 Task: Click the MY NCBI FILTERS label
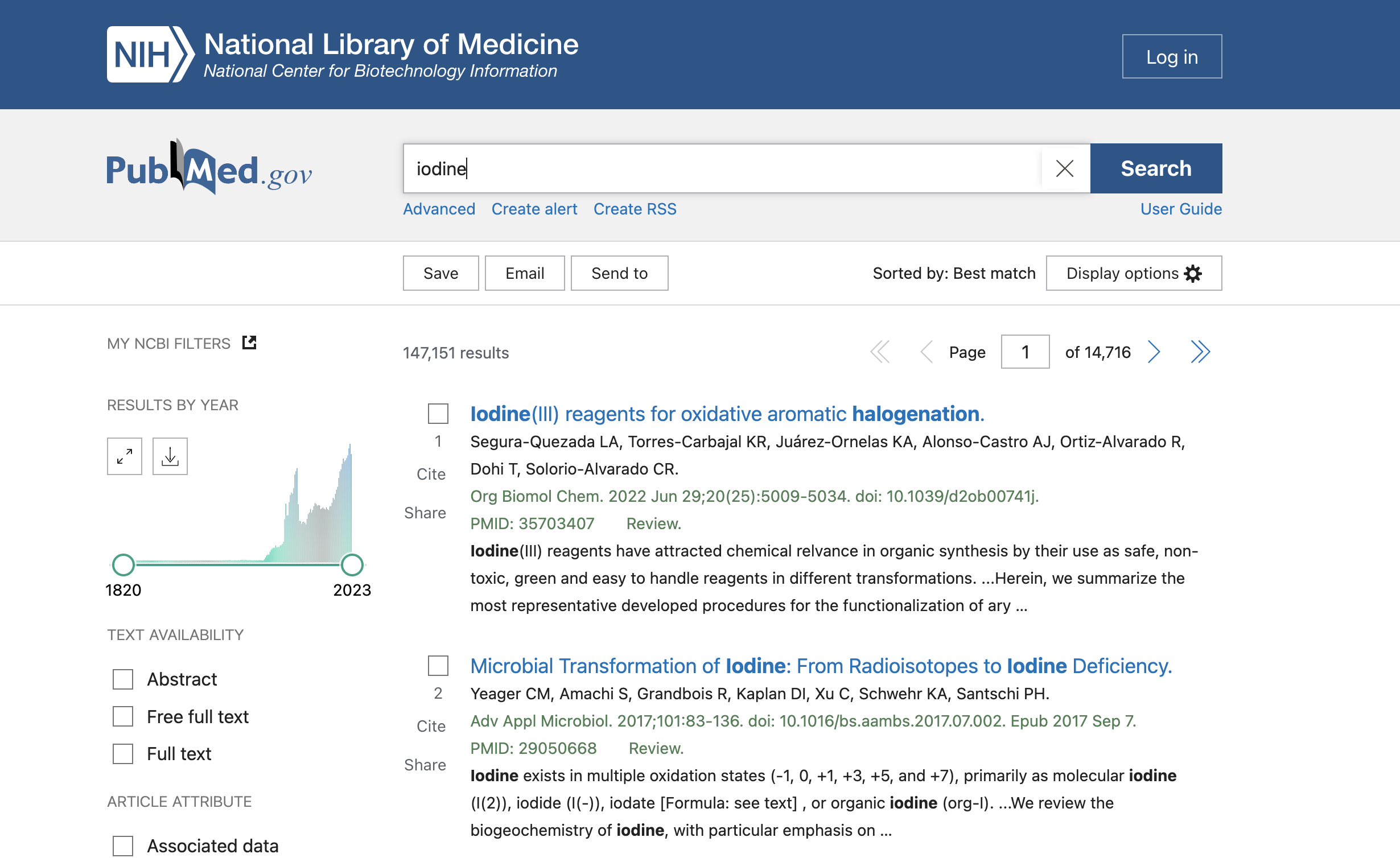pos(169,344)
